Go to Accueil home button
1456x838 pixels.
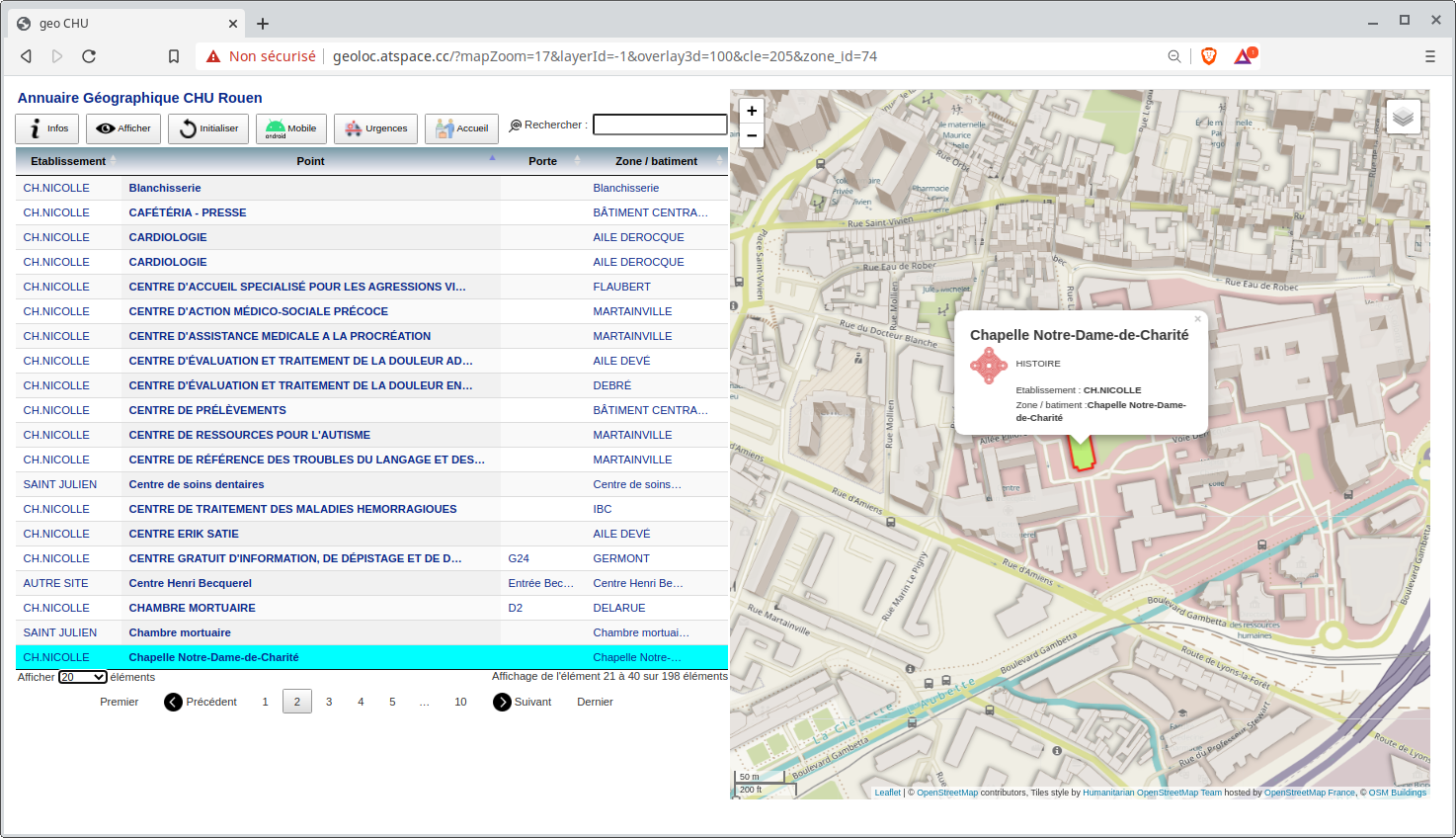click(461, 128)
